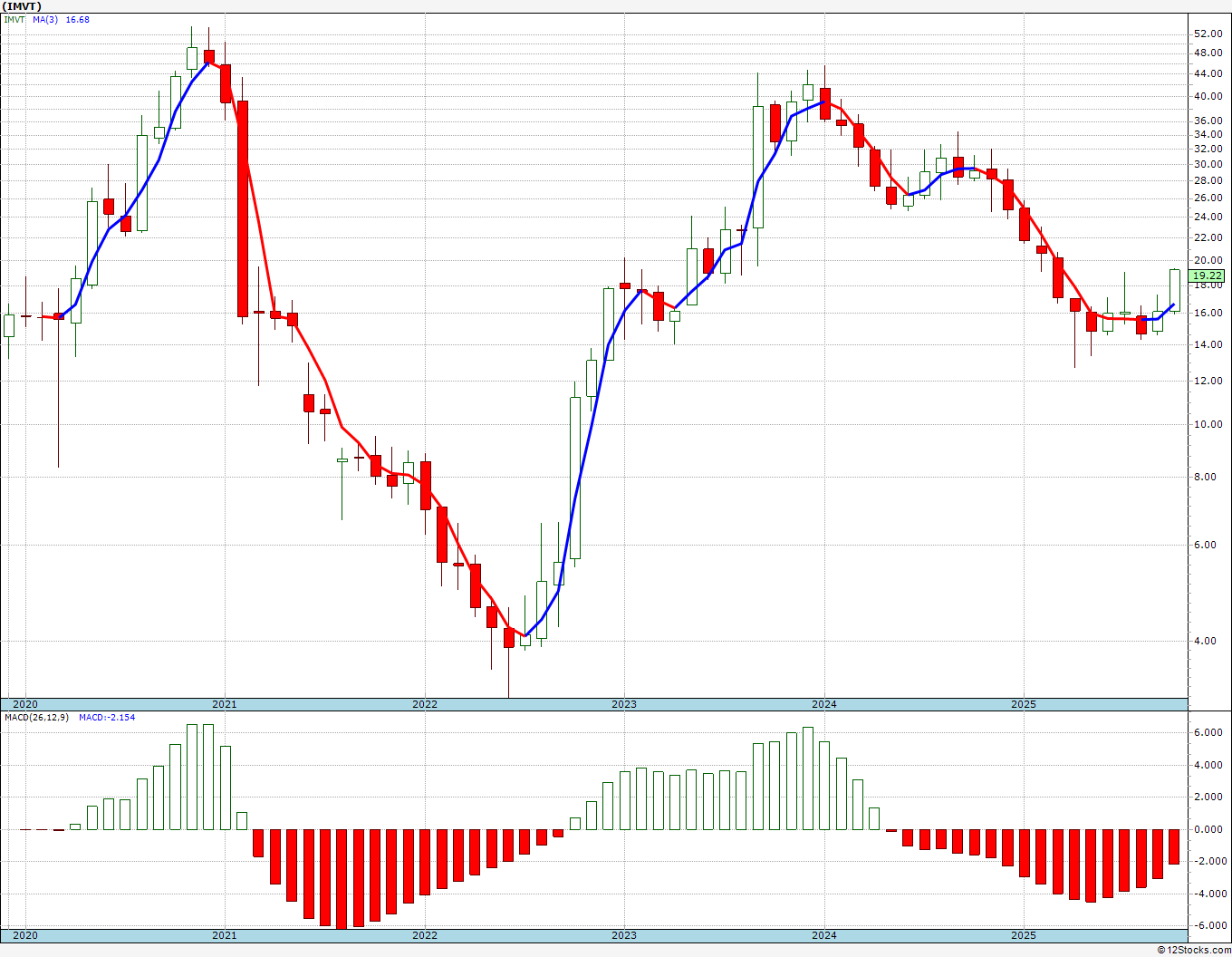Image resolution: width=1232 pixels, height=957 pixels.
Task: Select the 40.00 price axis label
Action: tap(1208, 96)
